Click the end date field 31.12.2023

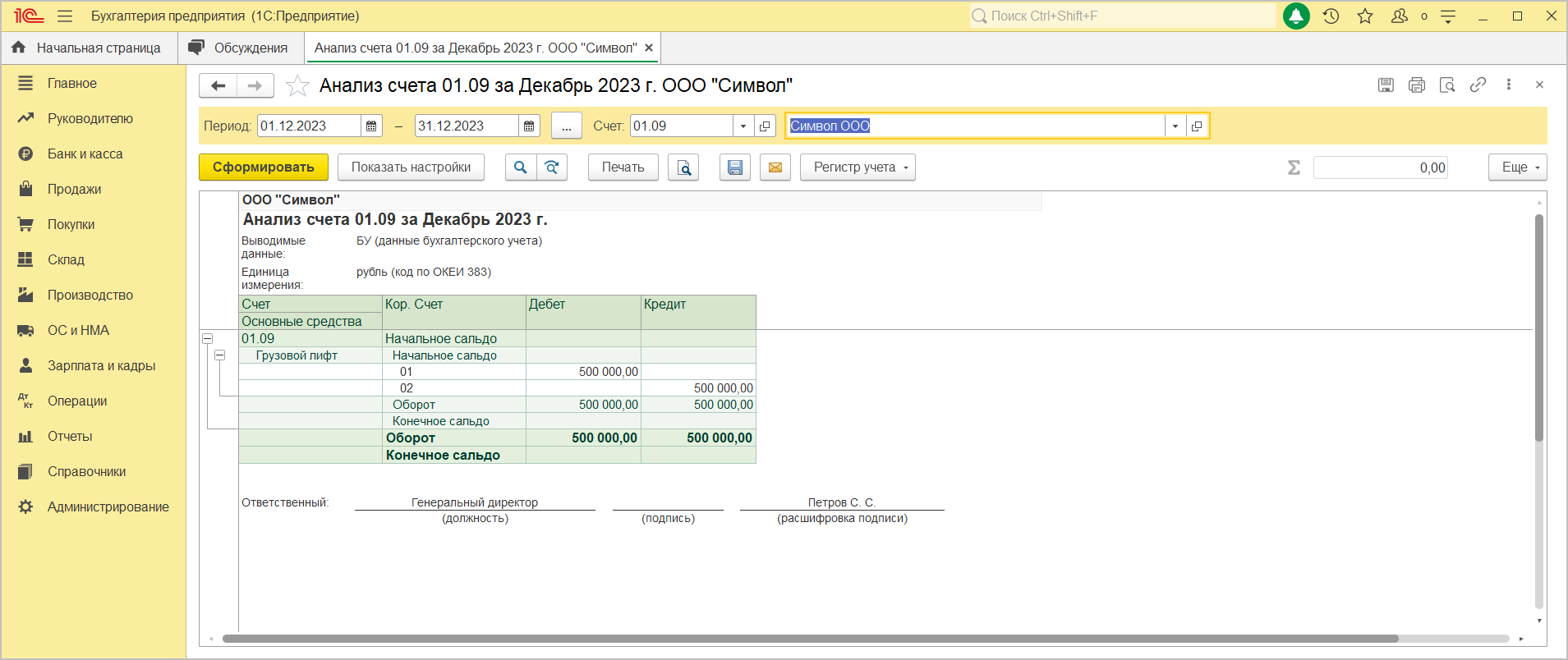pyautogui.click(x=467, y=126)
